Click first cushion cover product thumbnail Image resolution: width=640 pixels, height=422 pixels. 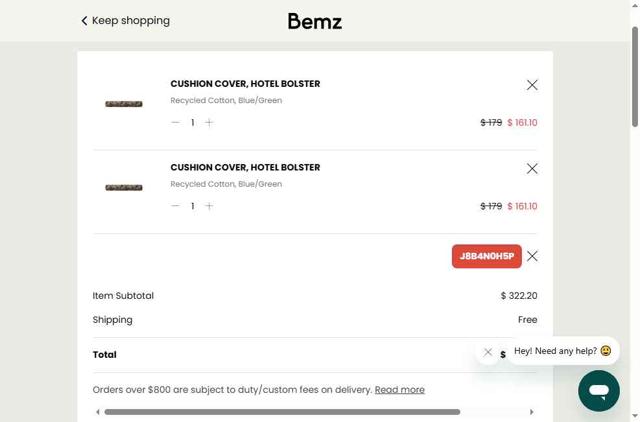coord(124,104)
